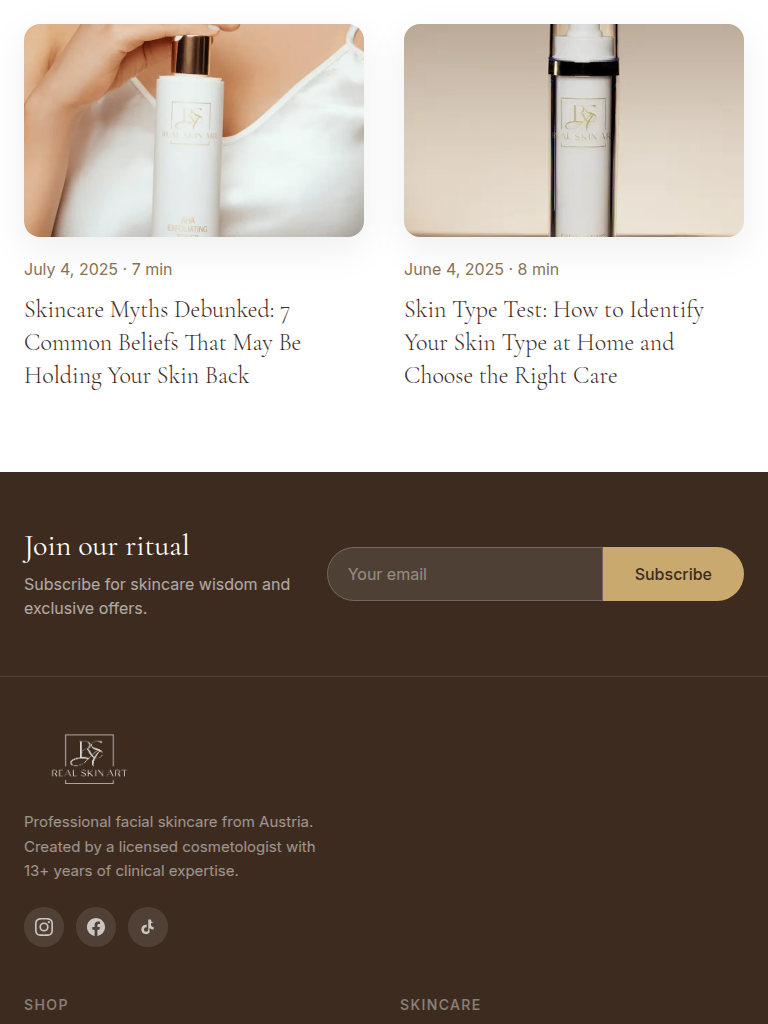Click the skincare wisdom newsletter description
This screenshot has width=768, height=1024.
(157, 596)
